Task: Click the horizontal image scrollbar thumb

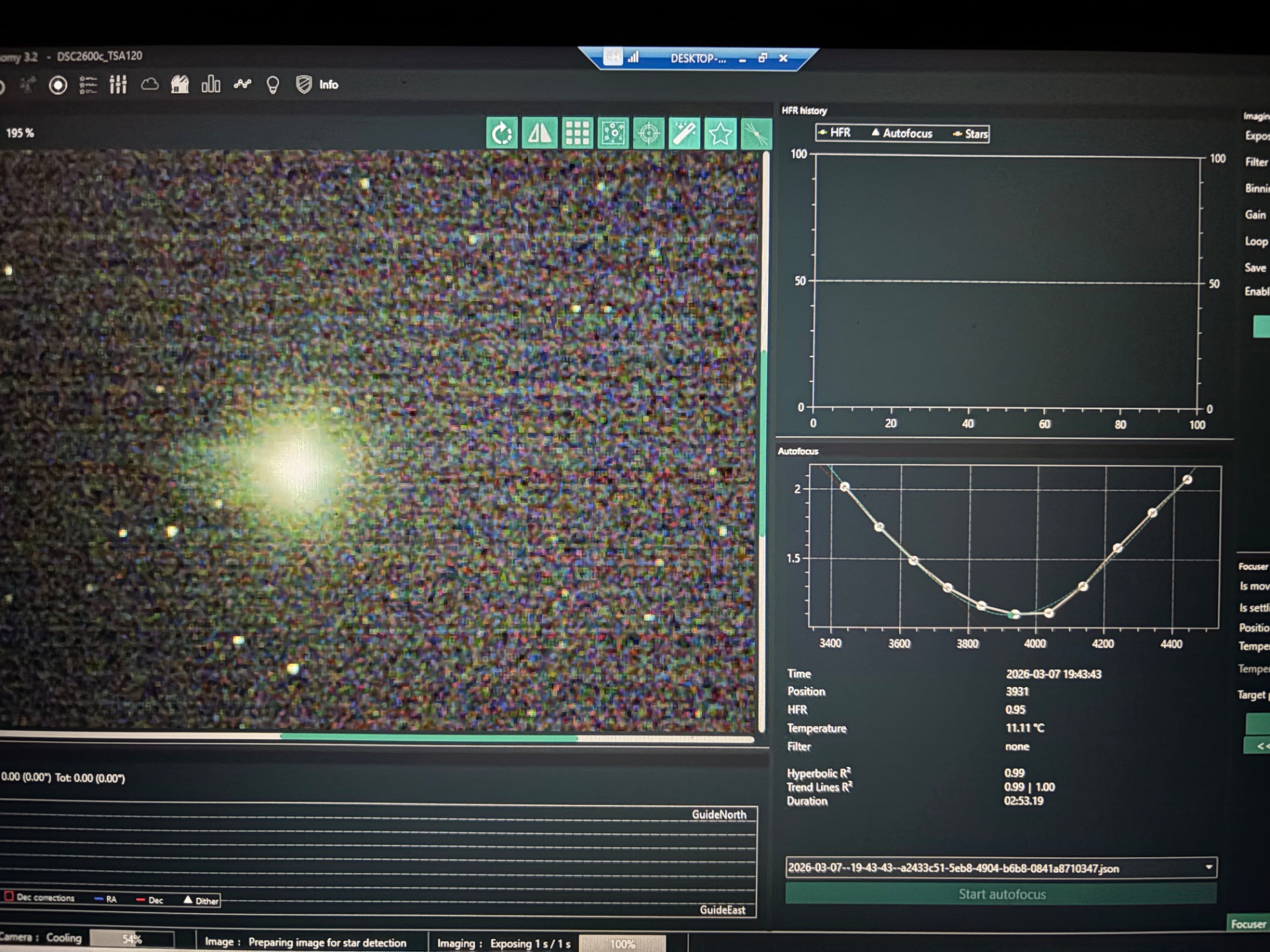Action: coord(429,737)
